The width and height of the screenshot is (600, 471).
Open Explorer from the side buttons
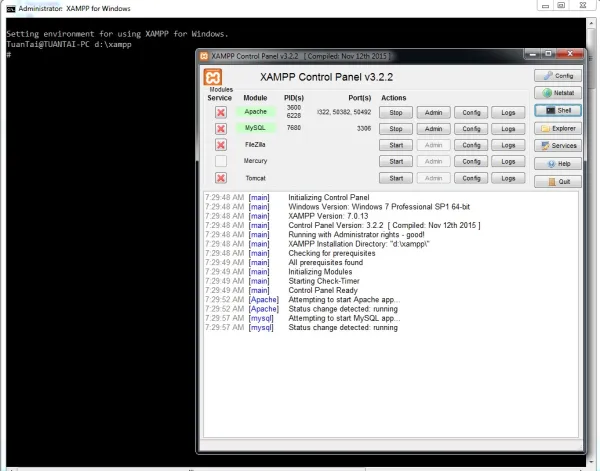click(x=558, y=128)
